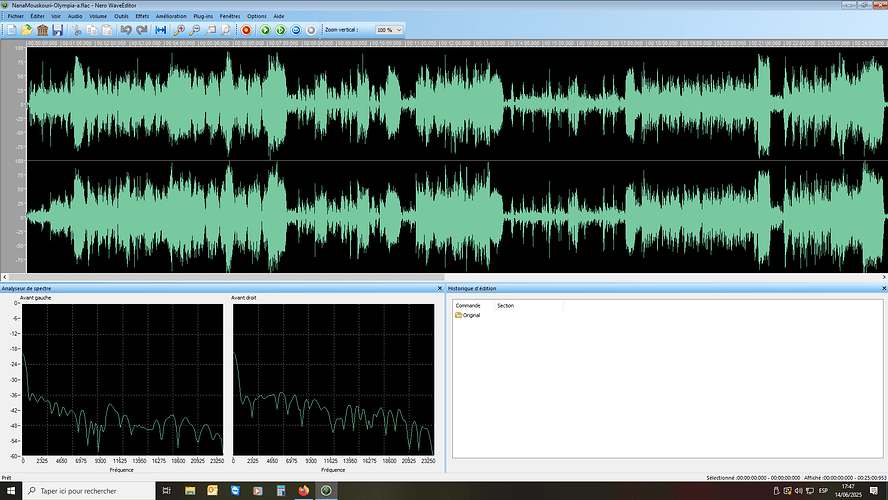Open the Options menu
Screen dimensions: 888x500
coord(257,16)
